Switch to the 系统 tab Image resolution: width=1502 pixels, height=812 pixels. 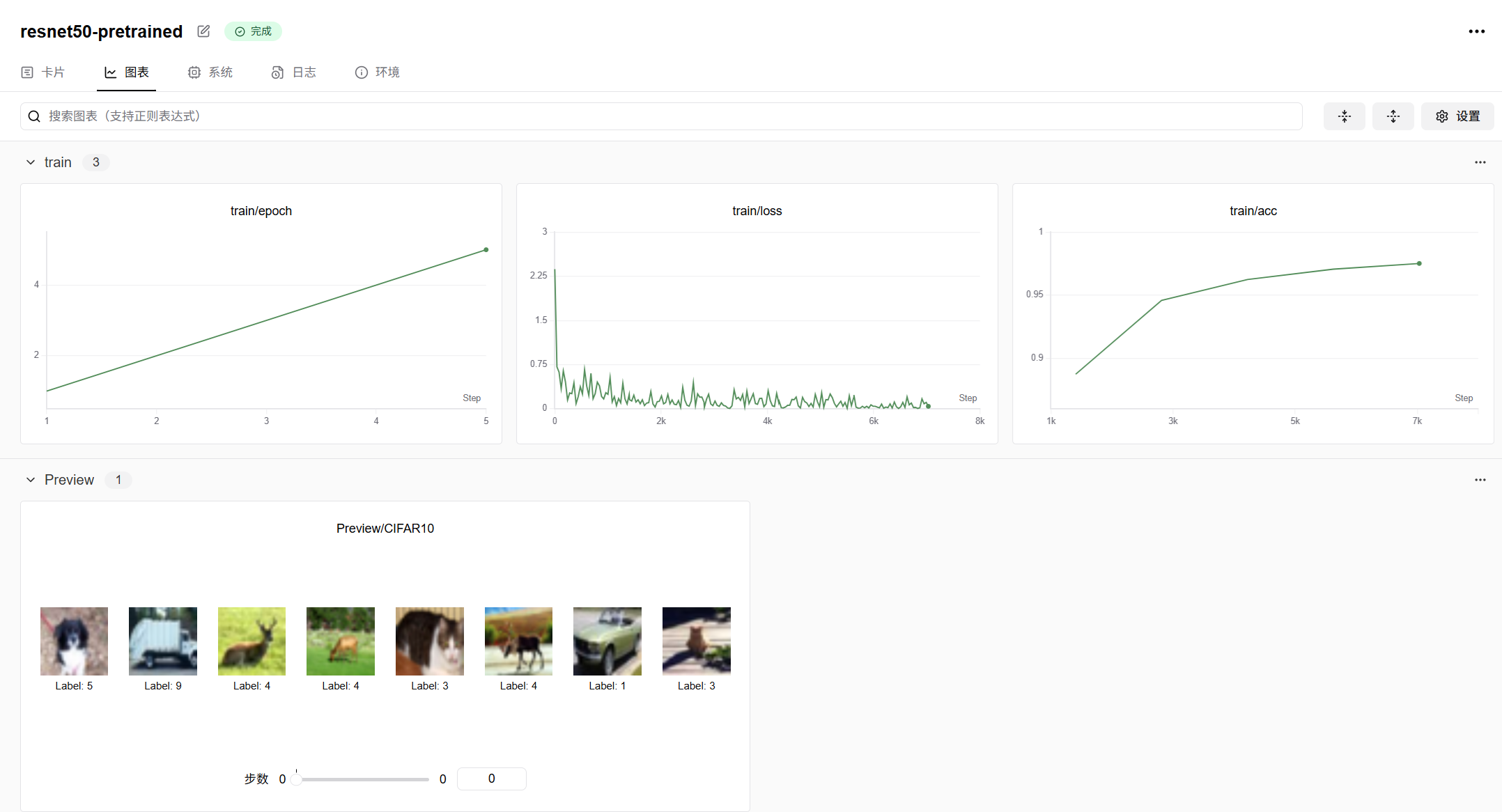(210, 72)
